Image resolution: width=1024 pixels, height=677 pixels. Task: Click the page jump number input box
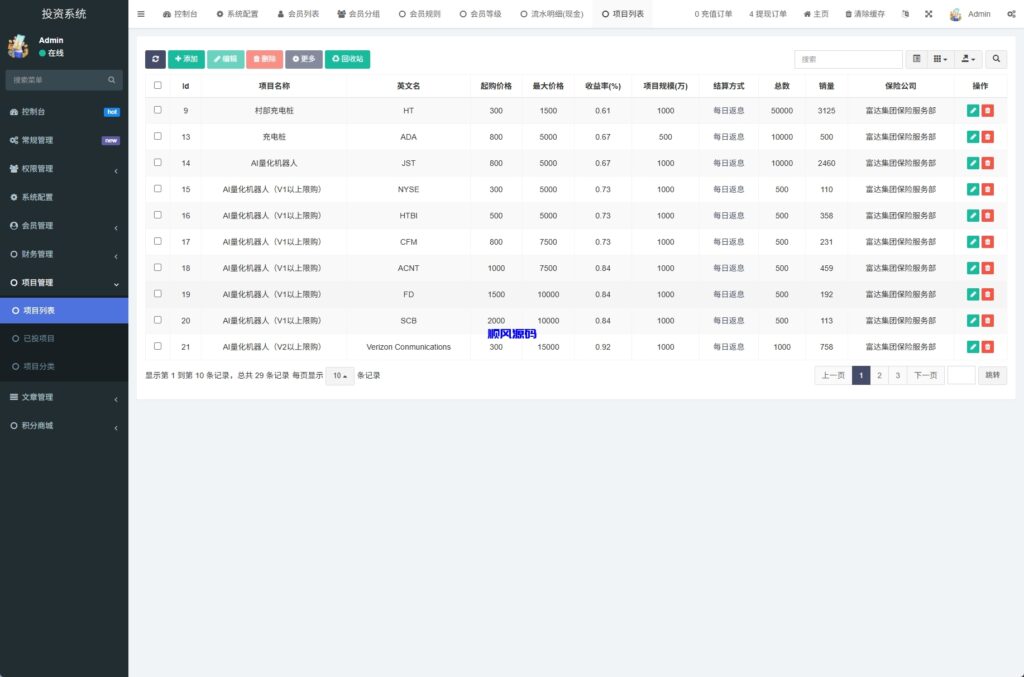coord(961,375)
